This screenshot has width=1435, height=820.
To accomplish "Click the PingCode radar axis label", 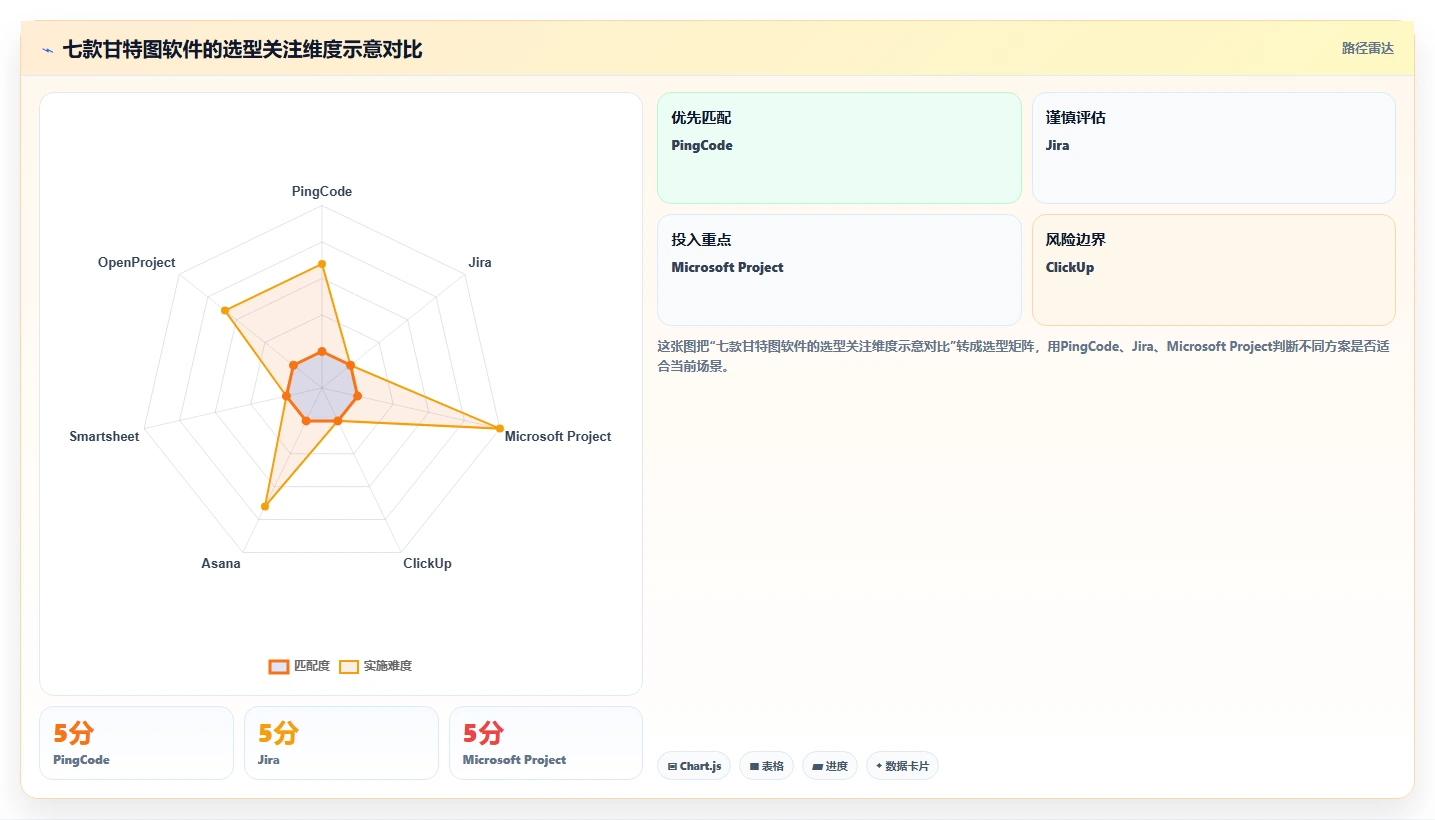I will coord(322,191).
